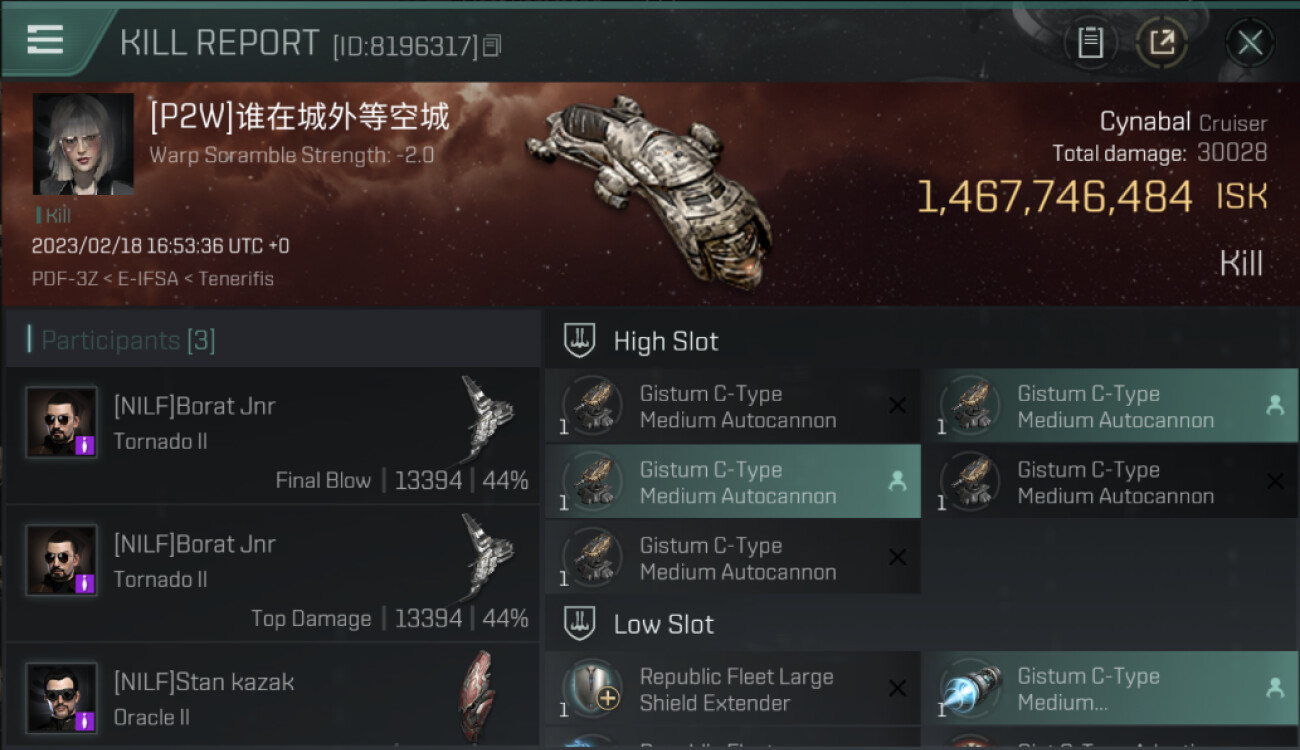
Task: Open victim pilot portrait
Action: click(83, 144)
